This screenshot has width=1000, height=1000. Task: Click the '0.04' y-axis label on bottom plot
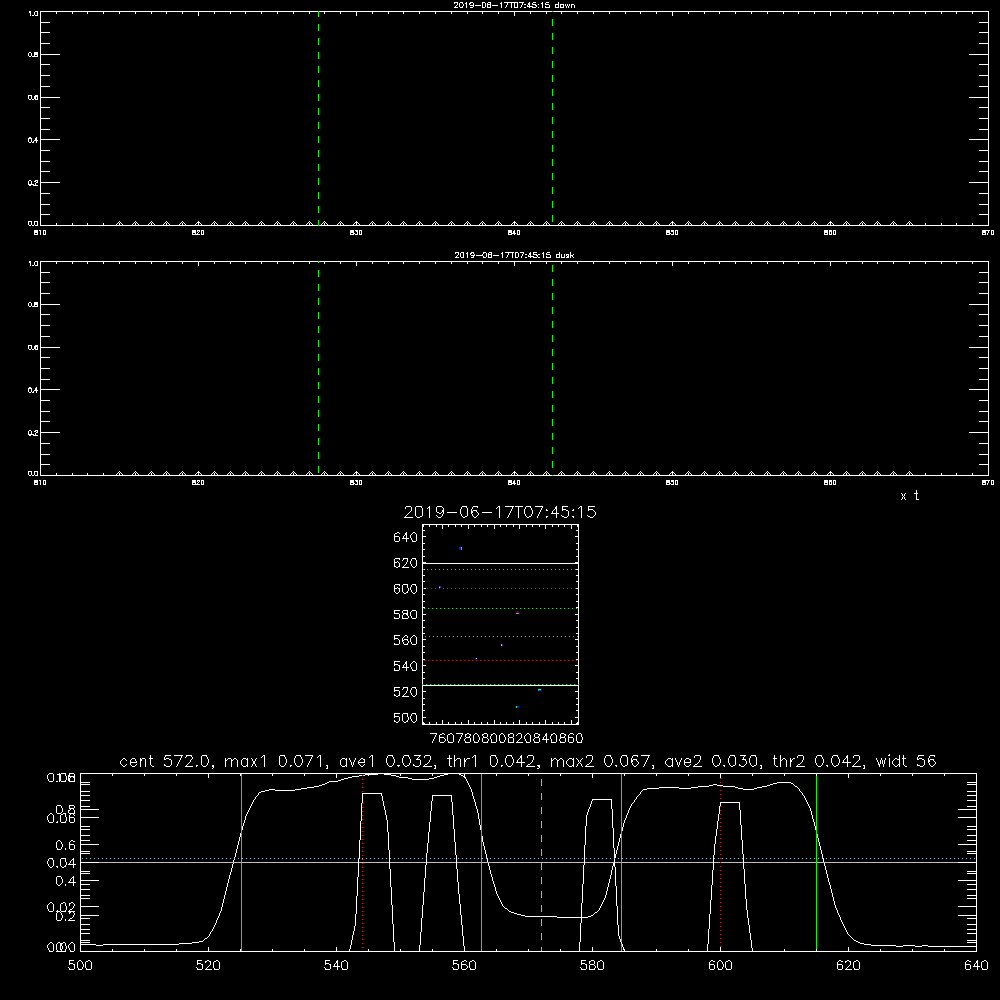click(61, 863)
